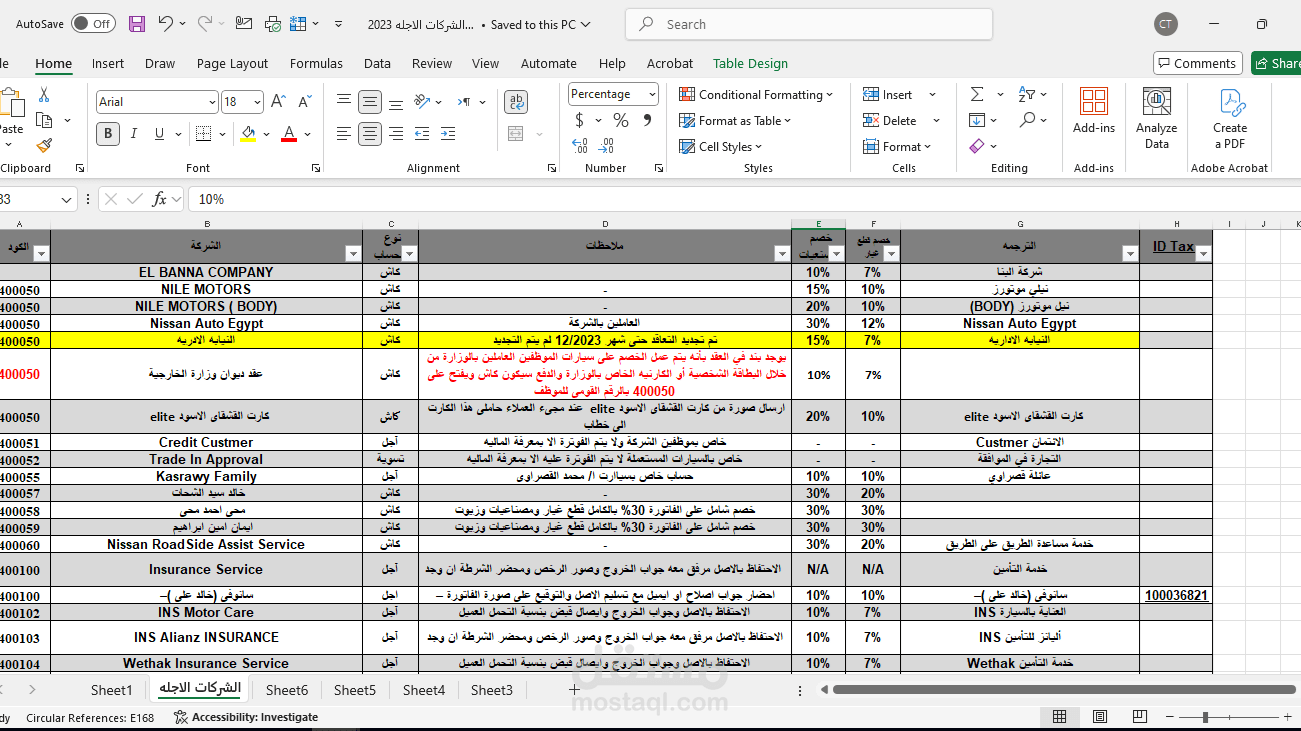Select the Format Painter brush

tap(44, 145)
